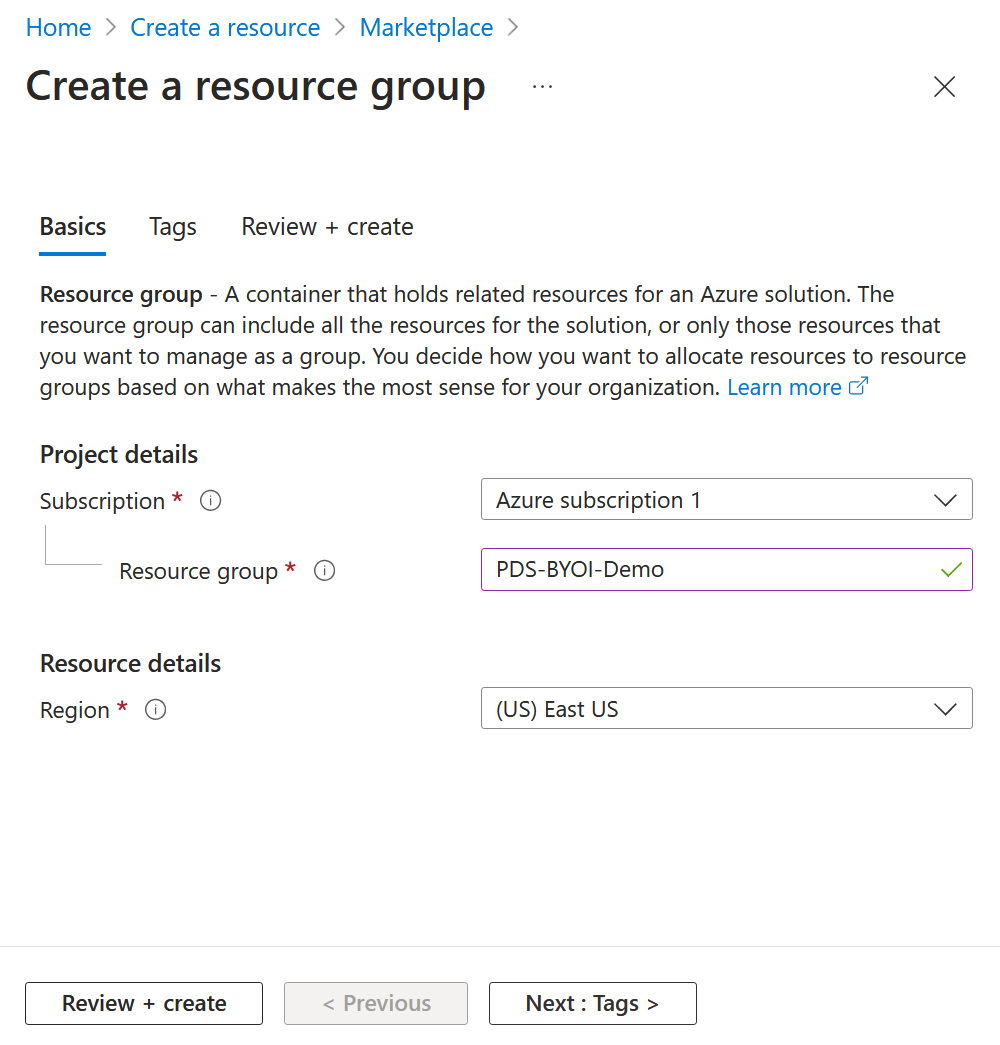
Task: Click the Review + create button
Action: 143,1003
